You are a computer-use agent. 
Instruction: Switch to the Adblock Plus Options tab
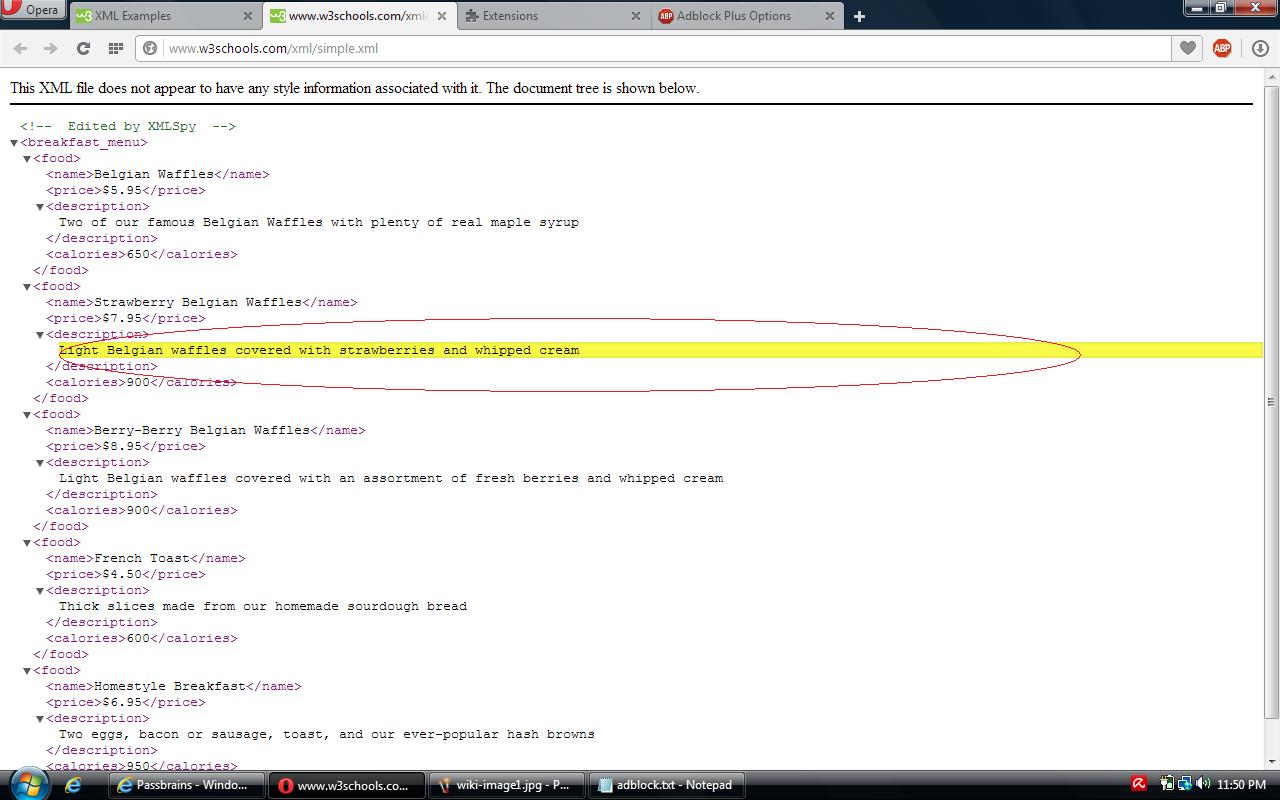[x=747, y=16]
